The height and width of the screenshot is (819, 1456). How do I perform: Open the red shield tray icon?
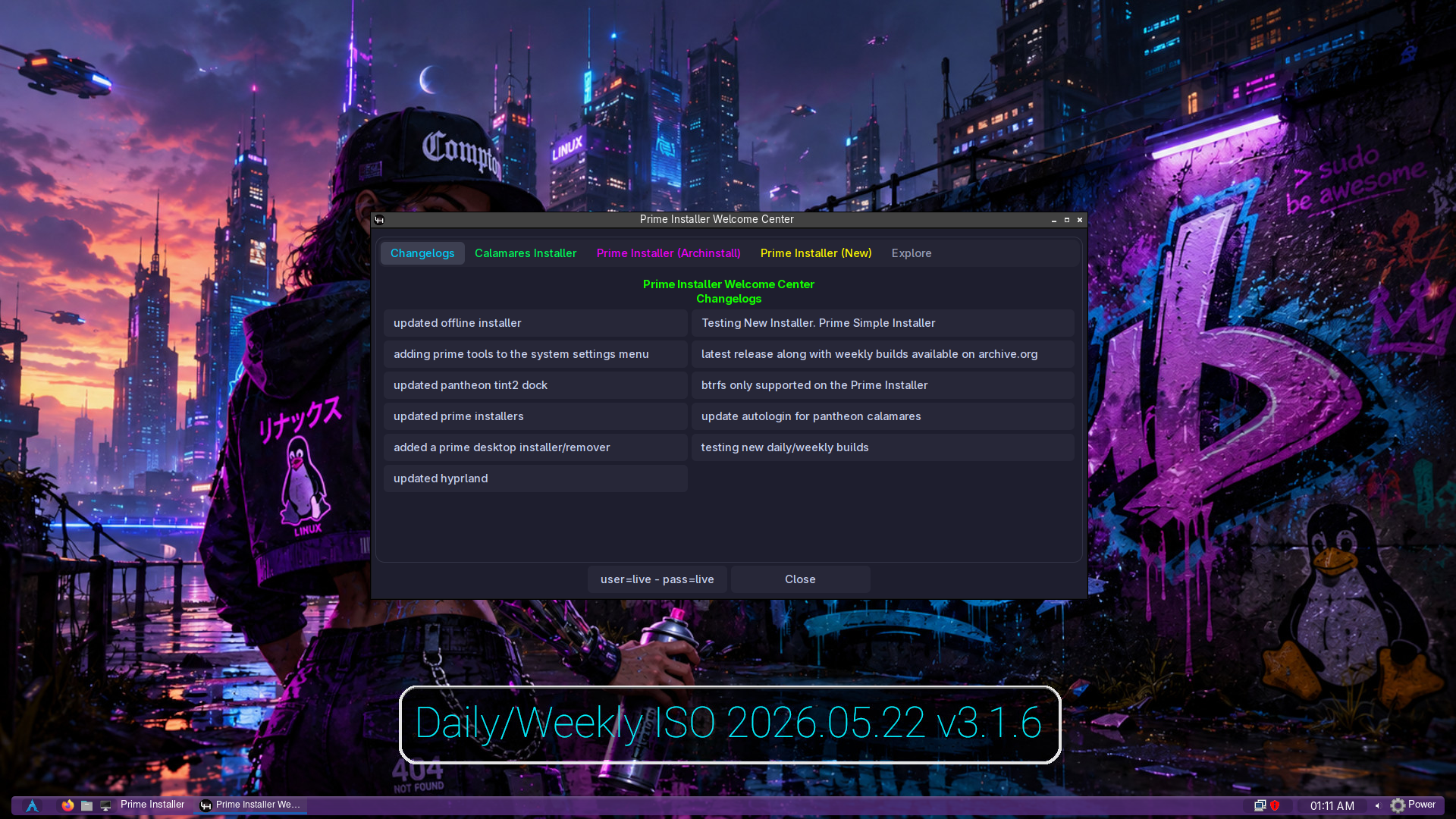[x=1275, y=805]
